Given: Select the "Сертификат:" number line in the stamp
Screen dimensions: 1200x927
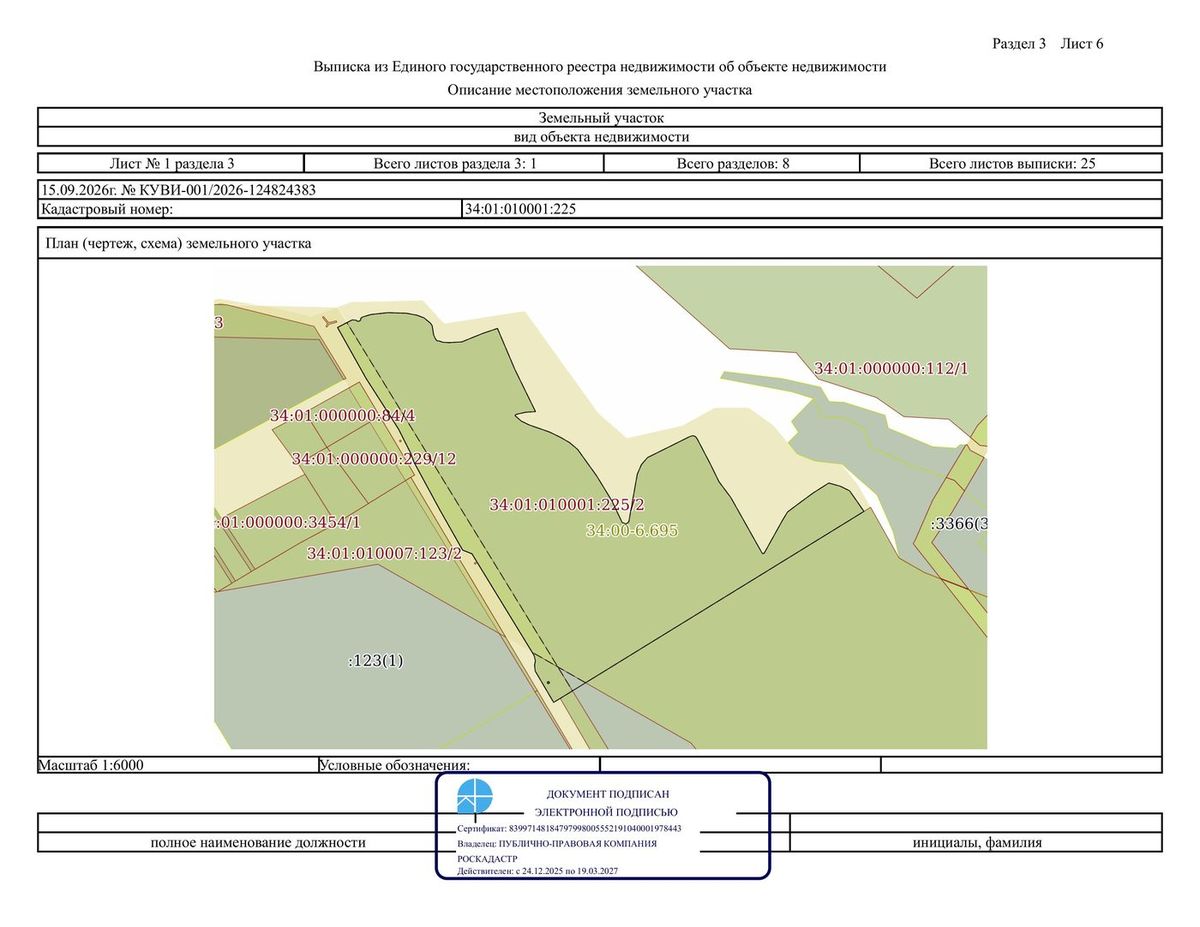Looking at the screenshot, I should (569, 829).
